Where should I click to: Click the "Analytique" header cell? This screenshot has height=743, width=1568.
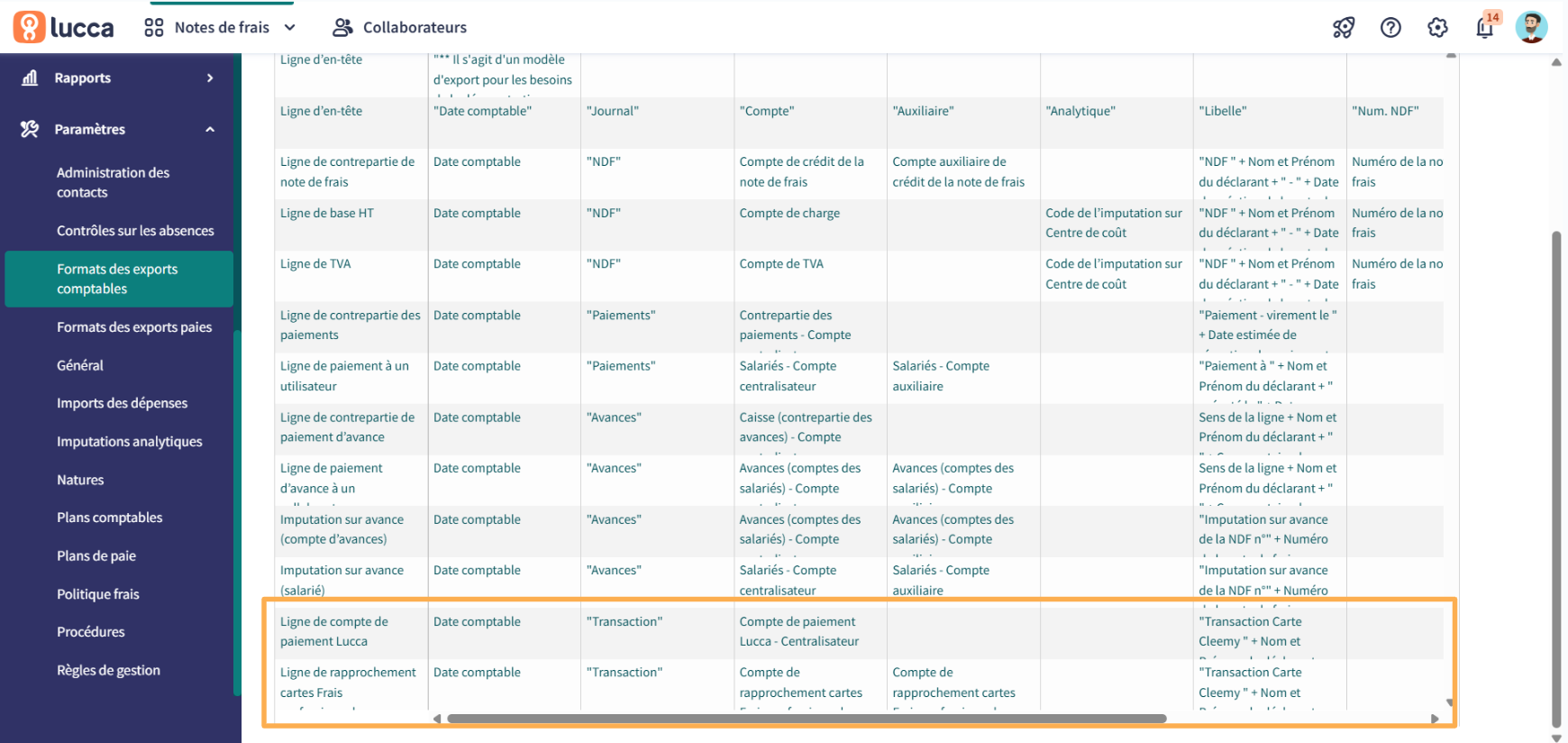[1117, 122]
